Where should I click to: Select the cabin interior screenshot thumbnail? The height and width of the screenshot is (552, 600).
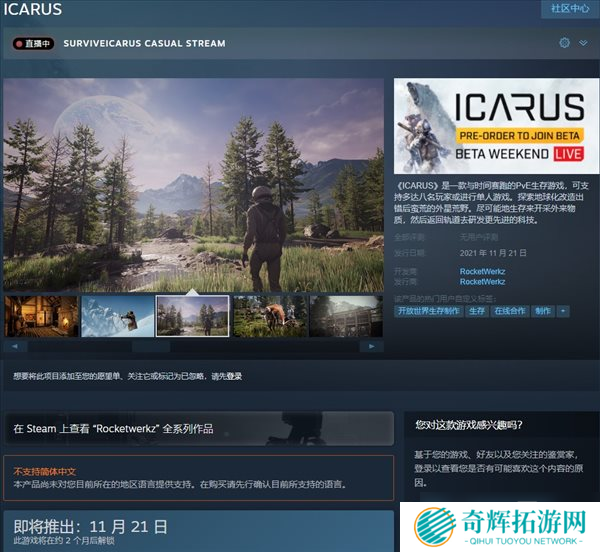tap(41, 316)
